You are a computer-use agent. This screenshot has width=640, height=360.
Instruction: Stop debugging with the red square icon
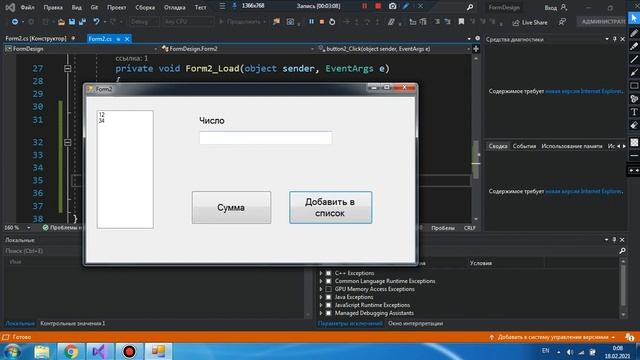pos(322,22)
